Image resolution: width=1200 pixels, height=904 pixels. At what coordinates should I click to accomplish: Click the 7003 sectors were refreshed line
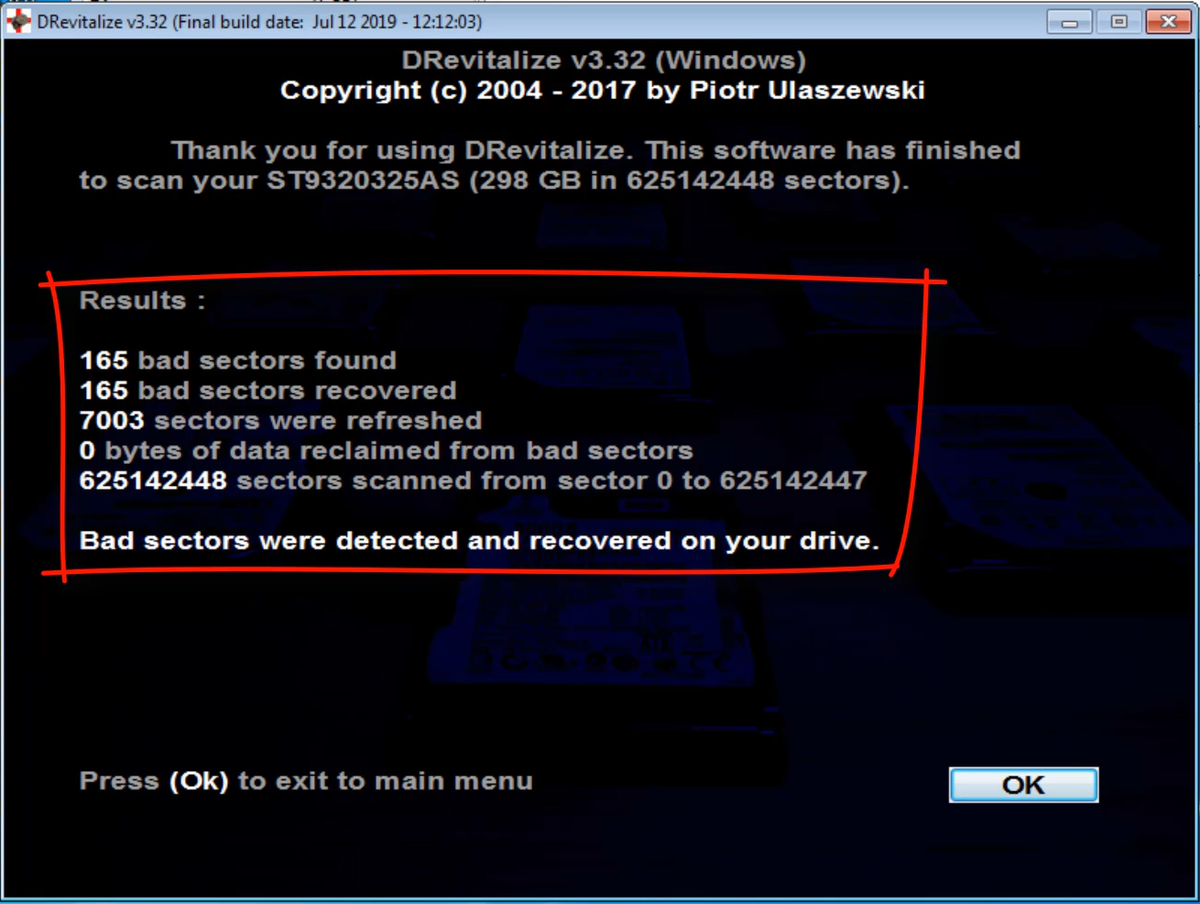[x=281, y=420]
